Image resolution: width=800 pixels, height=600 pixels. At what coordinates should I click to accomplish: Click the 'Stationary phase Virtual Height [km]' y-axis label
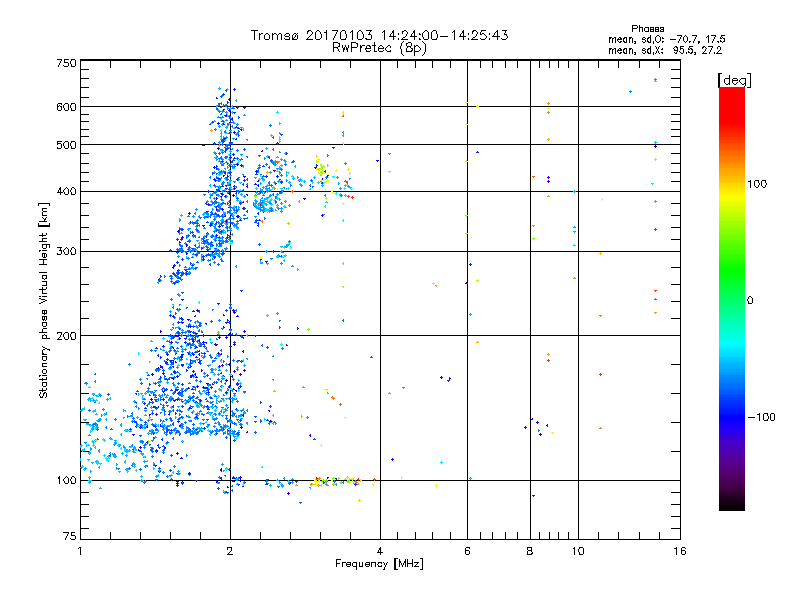[x=44, y=300]
